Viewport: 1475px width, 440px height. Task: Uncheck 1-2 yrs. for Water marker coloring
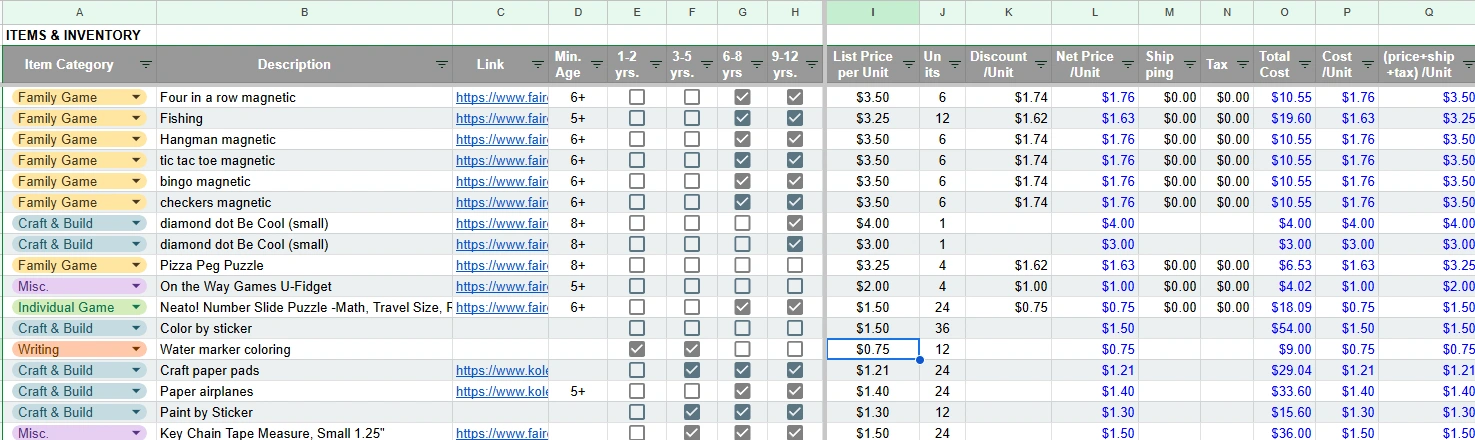(637, 349)
